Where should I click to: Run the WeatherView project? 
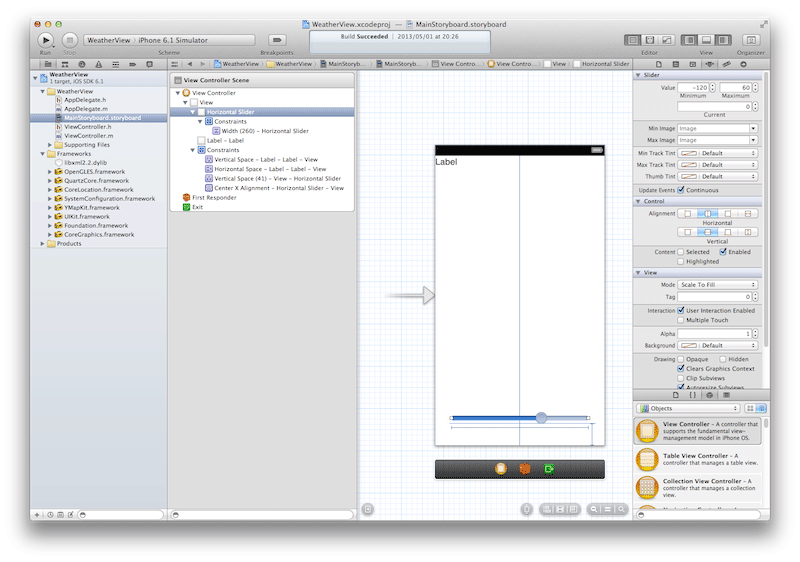[x=45, y=40]
